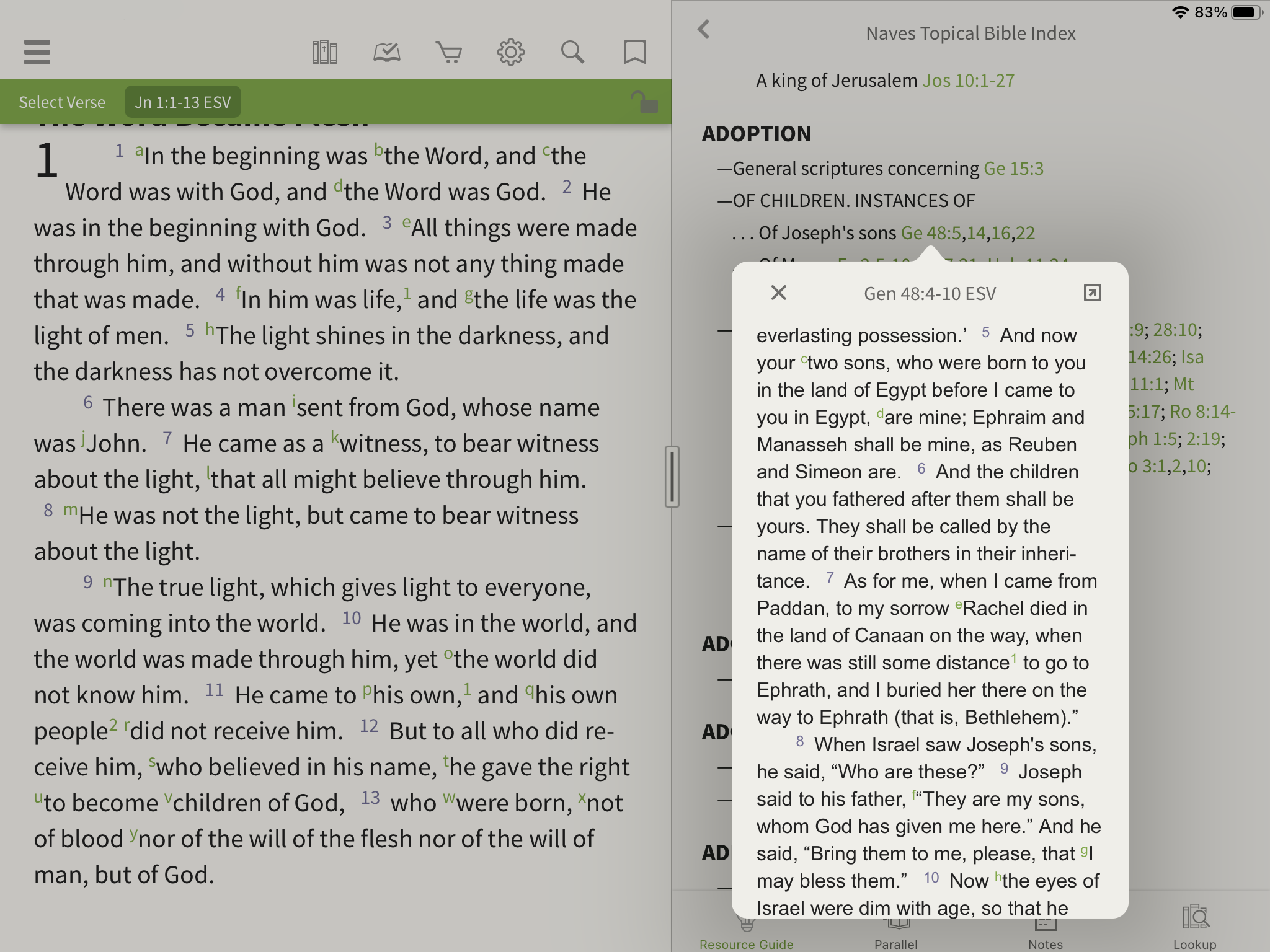Open the 28:10 reference link
The image size is (1270, 952).
[x=1175, y=330]
